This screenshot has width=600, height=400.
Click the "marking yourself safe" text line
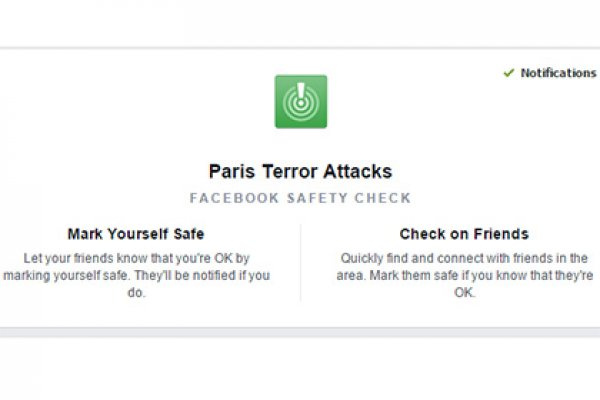138,275
